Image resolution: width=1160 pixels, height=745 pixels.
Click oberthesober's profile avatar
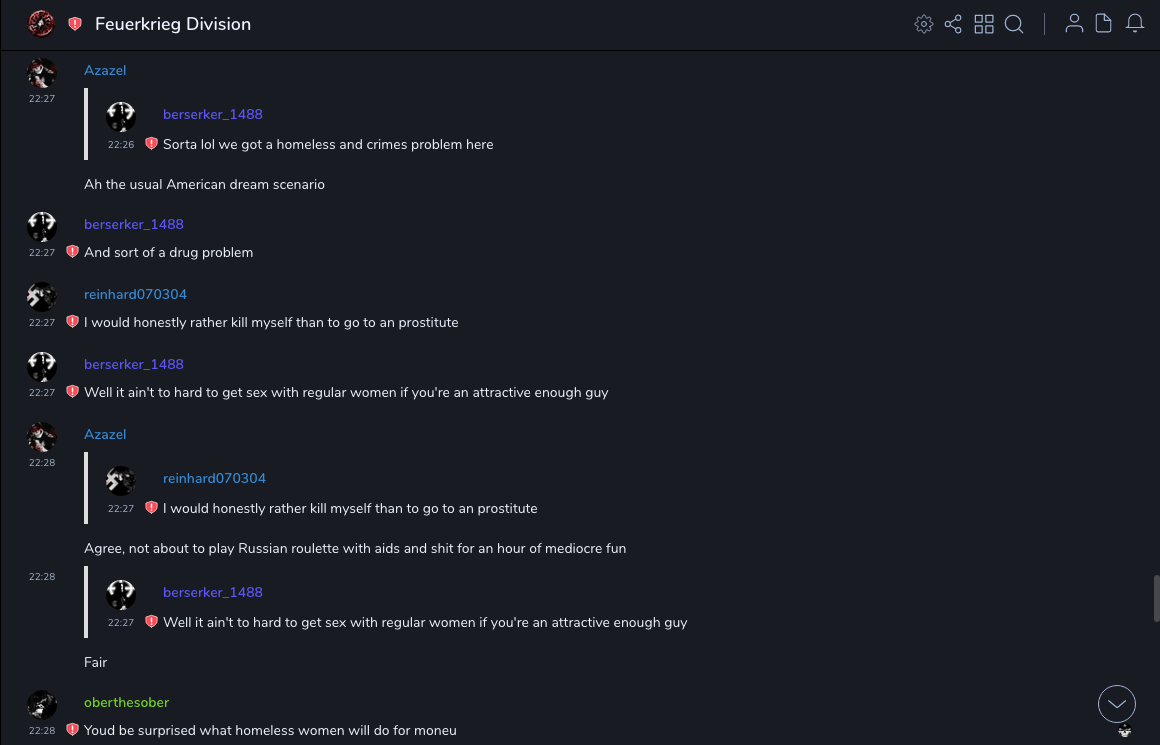point(42,705)
